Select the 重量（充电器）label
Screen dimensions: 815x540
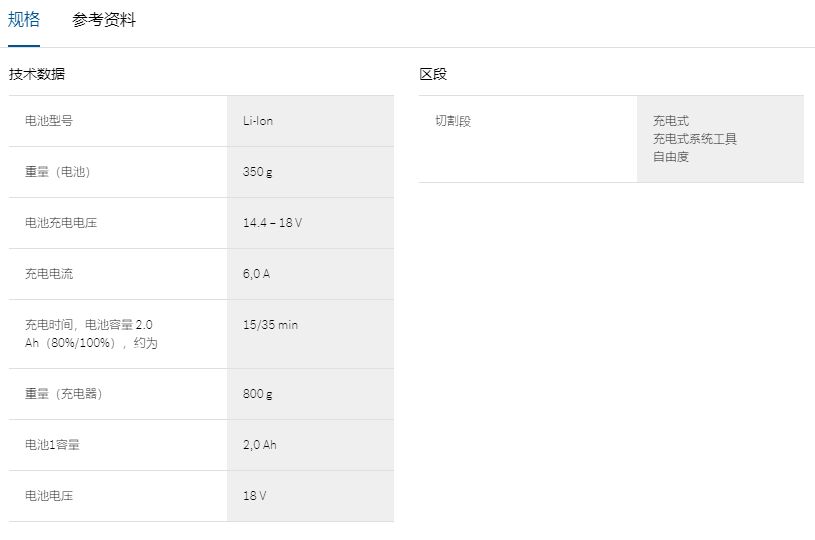[64, 394]
